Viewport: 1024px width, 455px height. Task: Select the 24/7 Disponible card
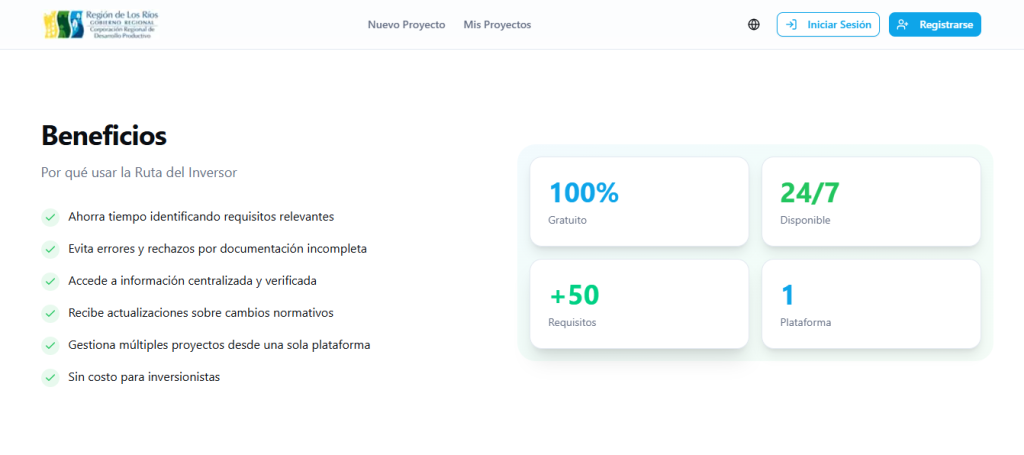870,201
